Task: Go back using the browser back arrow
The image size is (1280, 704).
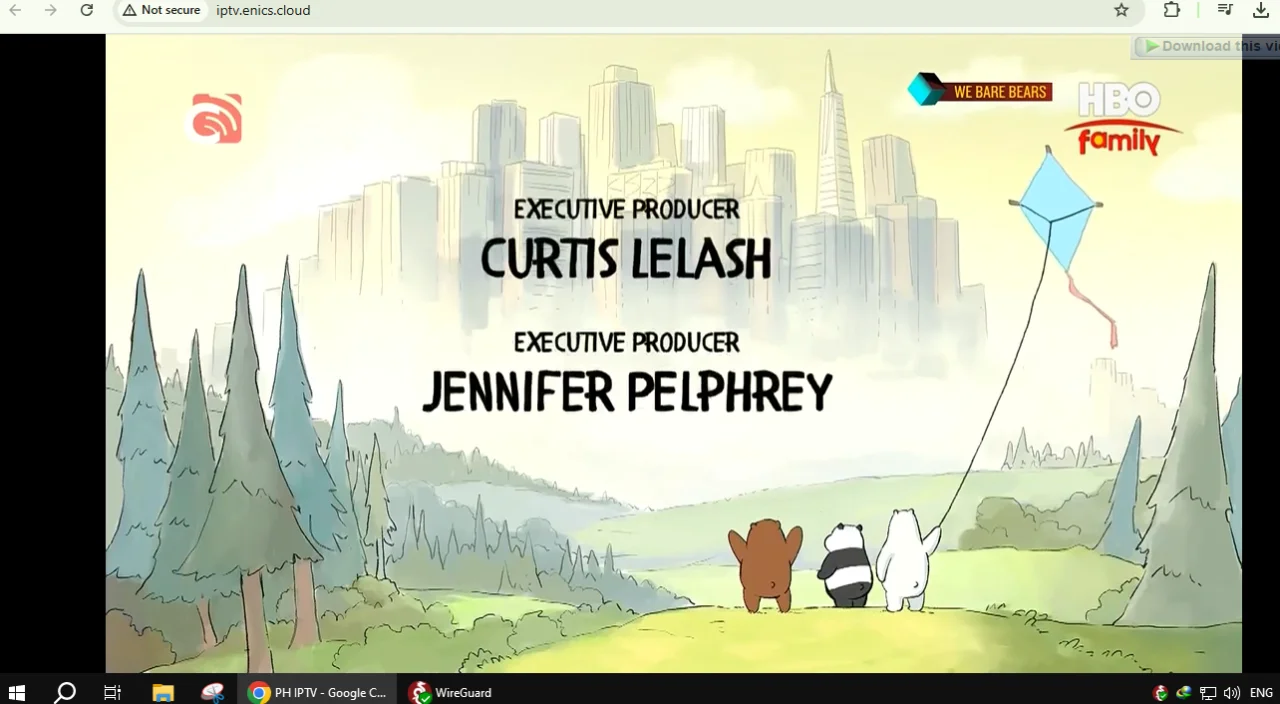Action: click(15, 10)
